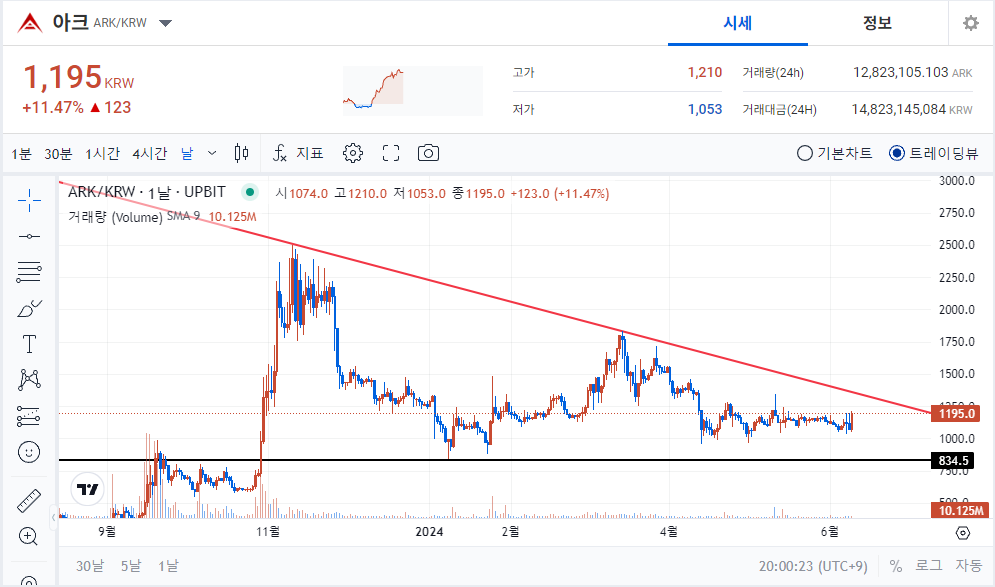Collapse the side panel arrow at chart left edge
Viewport: 995px width, 587px height.
[x=53, y=517]
